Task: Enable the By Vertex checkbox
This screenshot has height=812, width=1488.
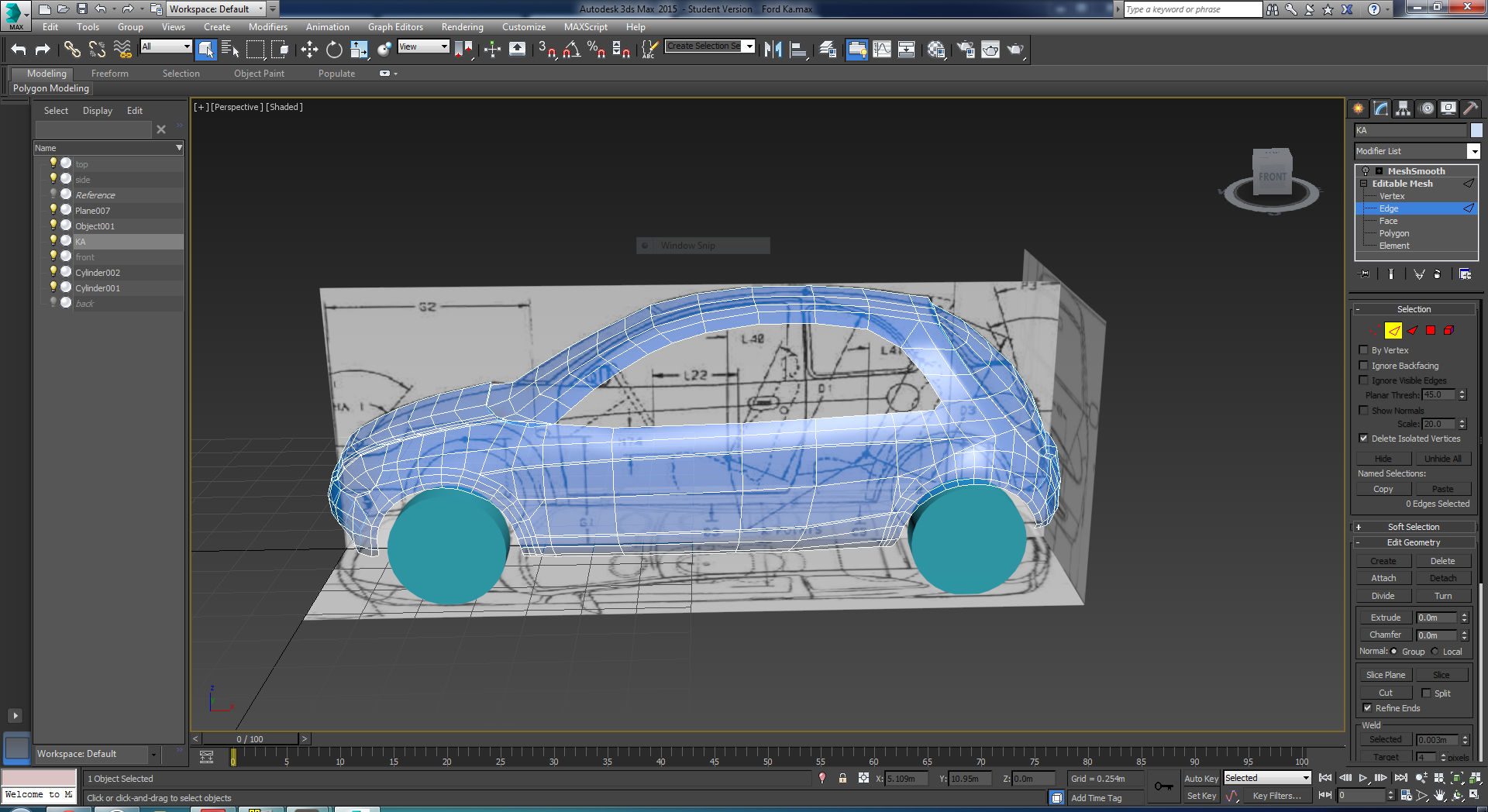Action: pos(1364,350)
